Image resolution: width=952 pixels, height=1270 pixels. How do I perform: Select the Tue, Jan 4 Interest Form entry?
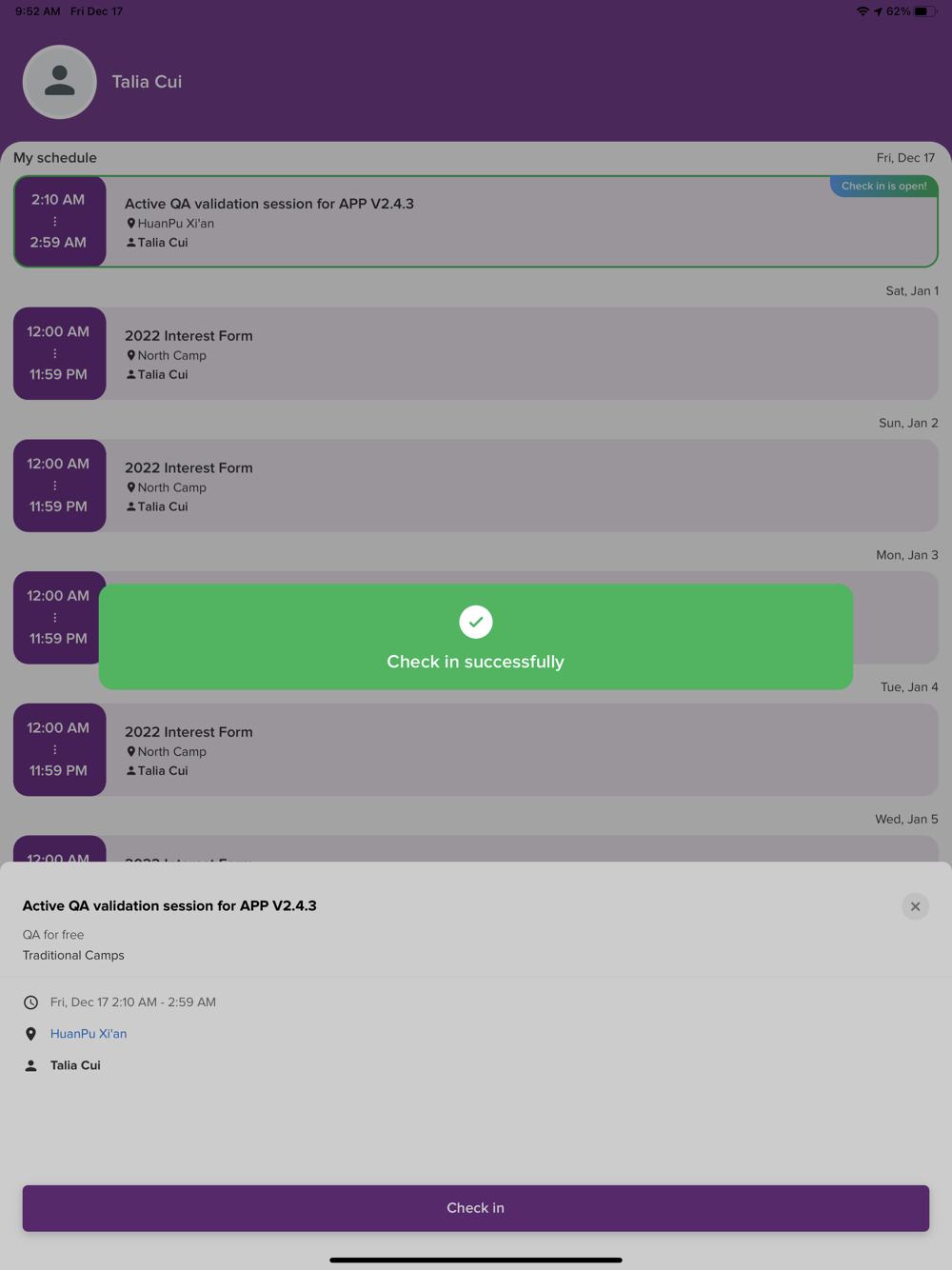click(x=476, y=750)
